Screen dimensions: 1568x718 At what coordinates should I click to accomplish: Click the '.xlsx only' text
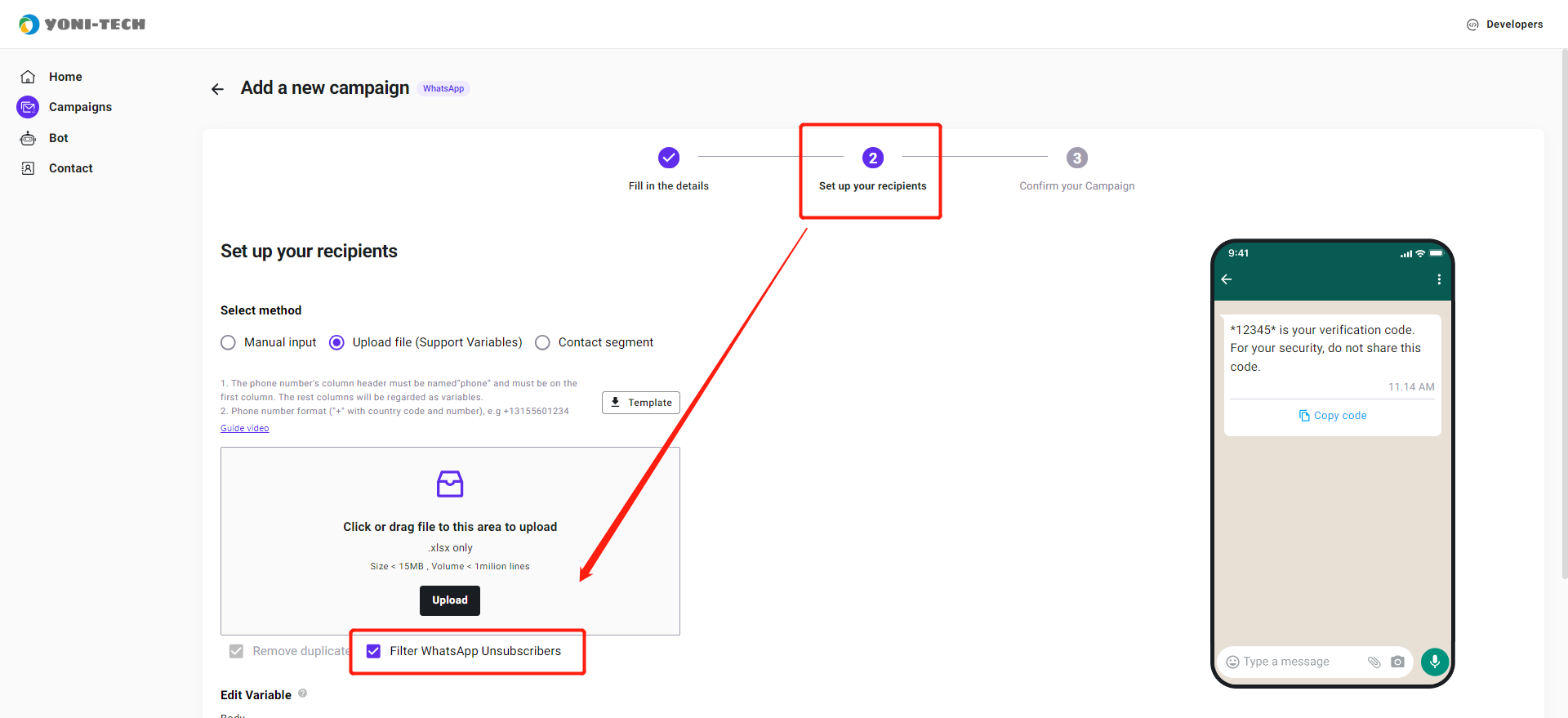coord(450,548)
